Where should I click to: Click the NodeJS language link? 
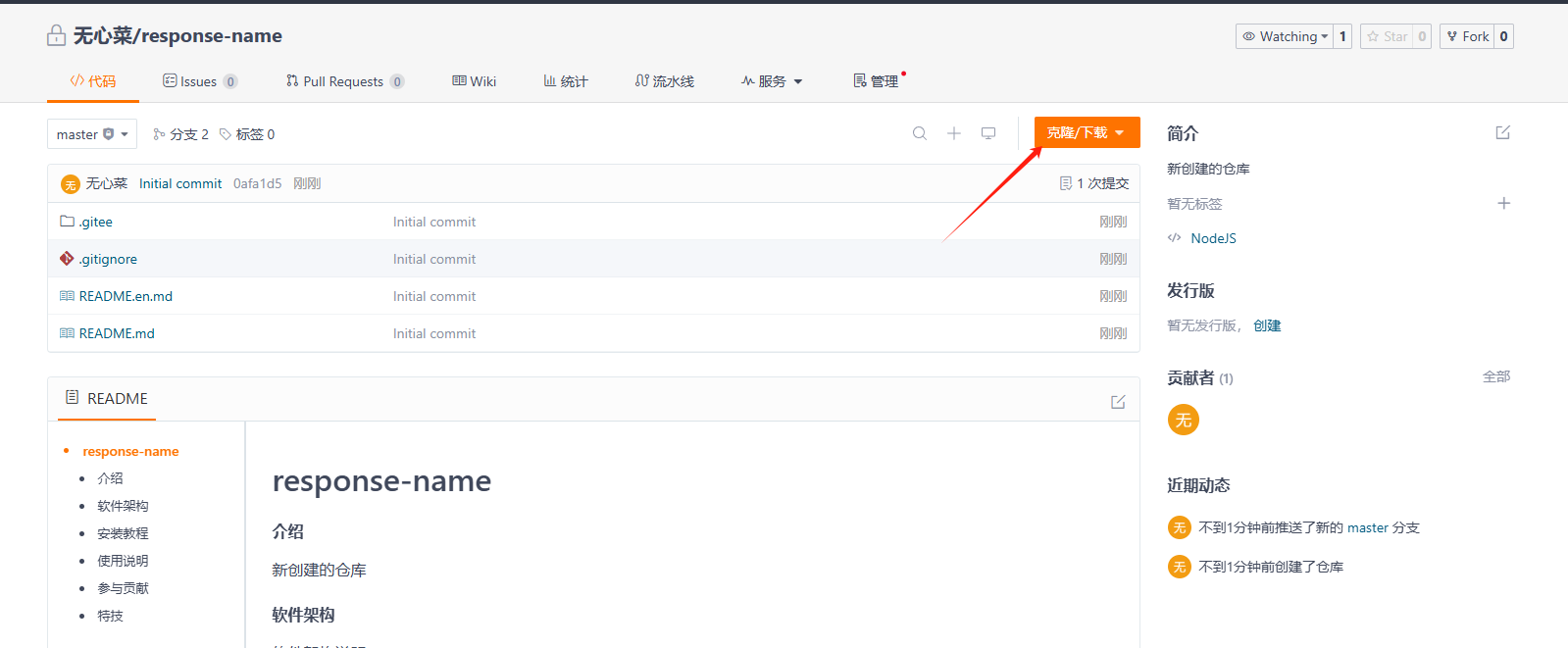1213,238
